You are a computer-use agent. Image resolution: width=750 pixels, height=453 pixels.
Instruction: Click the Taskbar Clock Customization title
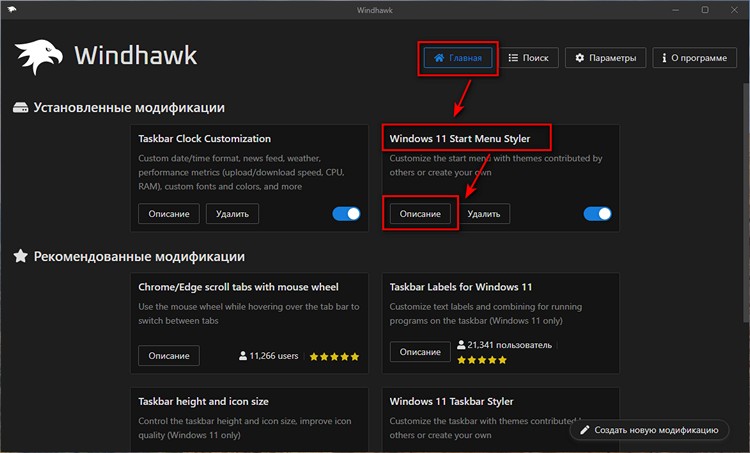pos(204,139)
